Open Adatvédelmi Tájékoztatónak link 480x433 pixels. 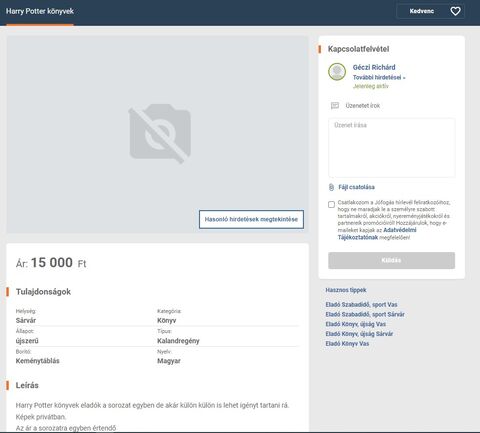(377, 234)
